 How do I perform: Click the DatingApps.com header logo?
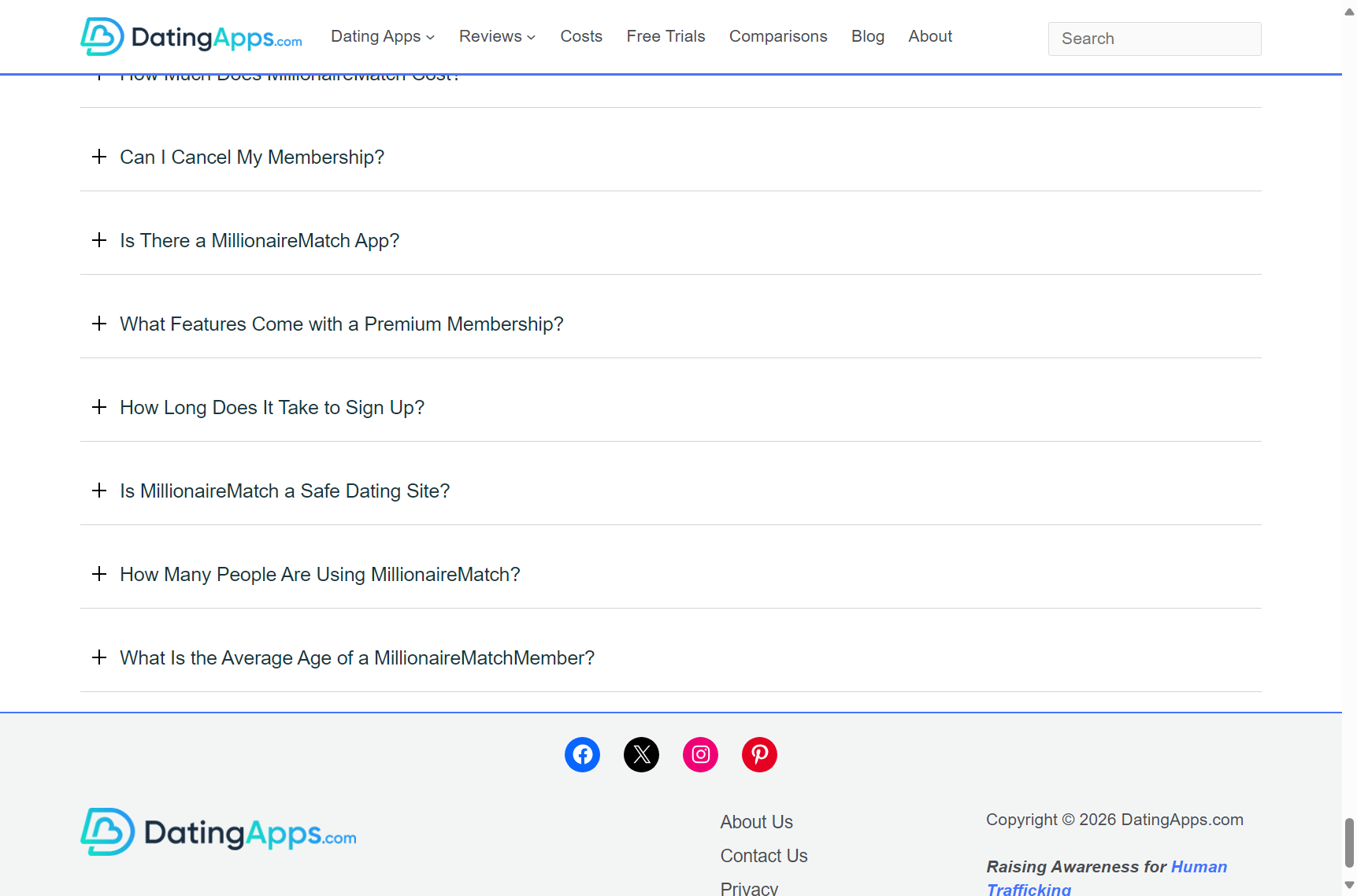(x=191, y=37)
